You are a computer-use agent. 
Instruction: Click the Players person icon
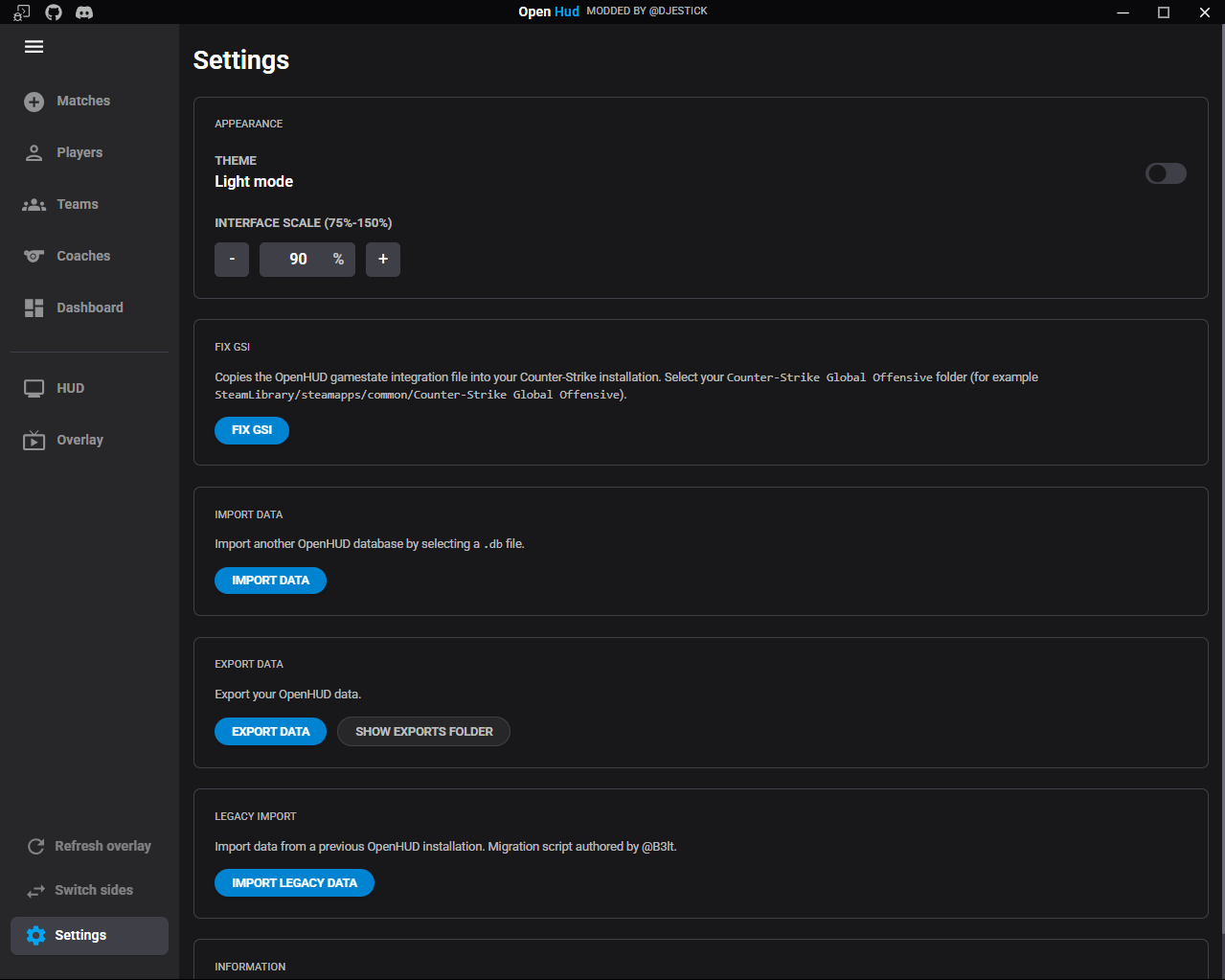(34, 152)
